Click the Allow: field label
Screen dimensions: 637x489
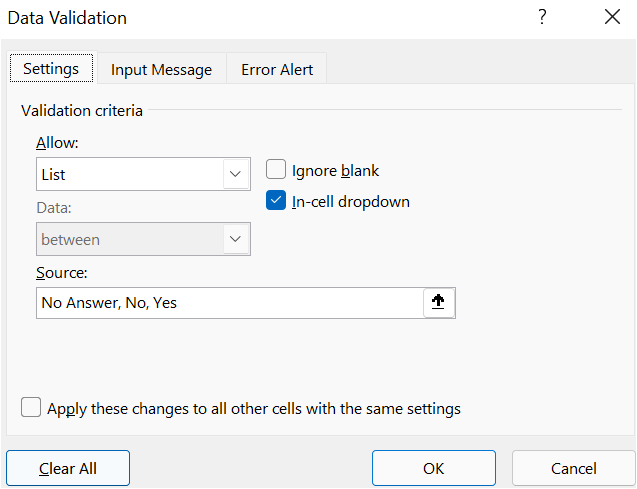[57, 143]
